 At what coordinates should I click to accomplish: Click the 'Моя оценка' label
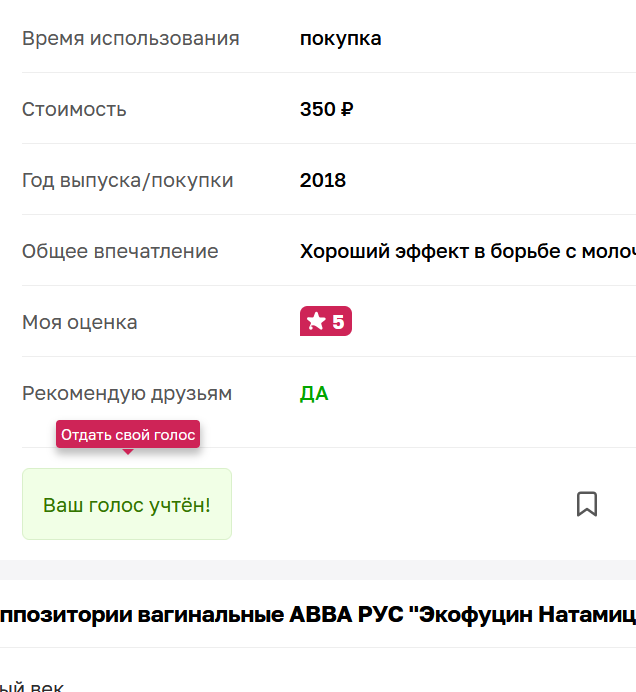coord(80,322)
